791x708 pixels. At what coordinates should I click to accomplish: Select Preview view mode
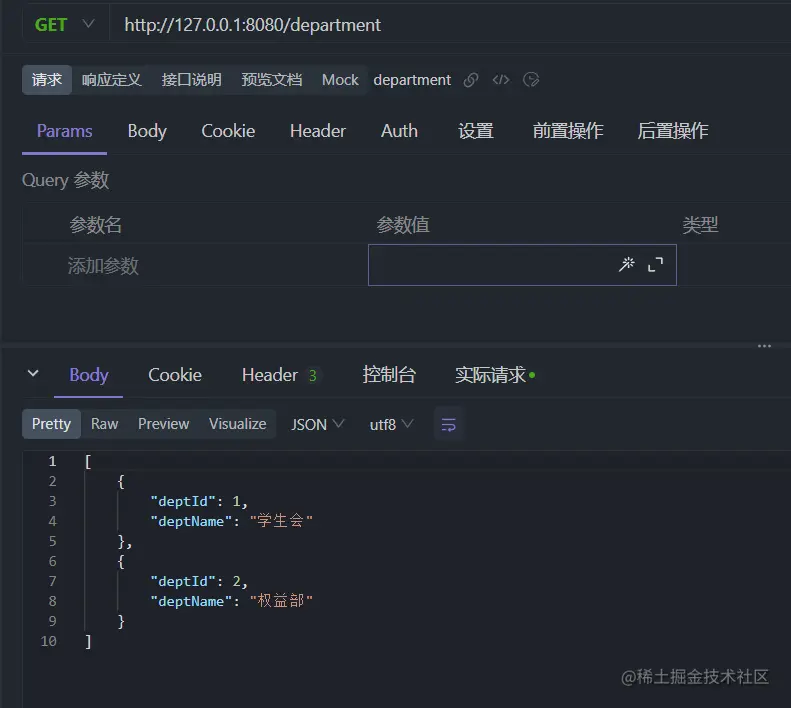(x=163, y=424)
